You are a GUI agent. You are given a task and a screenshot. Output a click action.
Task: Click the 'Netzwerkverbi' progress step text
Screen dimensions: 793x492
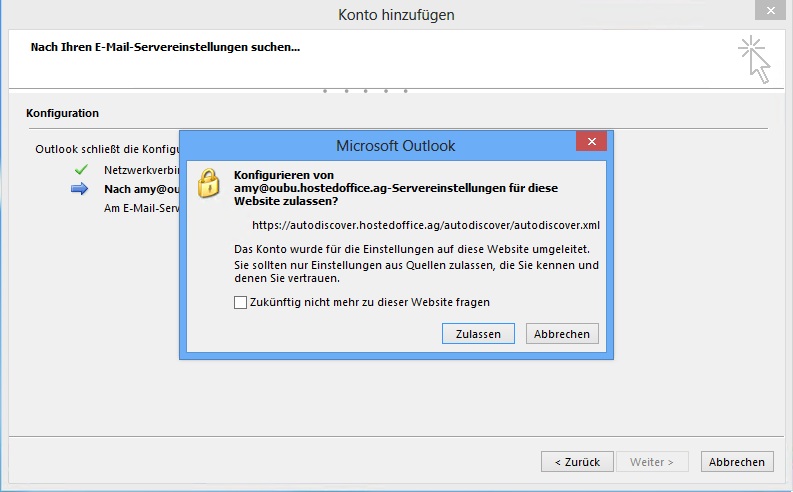[142, 170]
